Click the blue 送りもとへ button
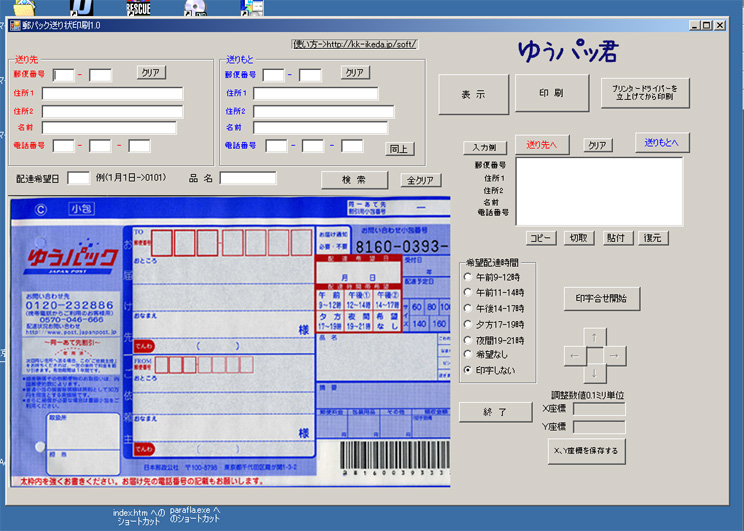Viewport: 744px width, 531px height. click(662, 142)
